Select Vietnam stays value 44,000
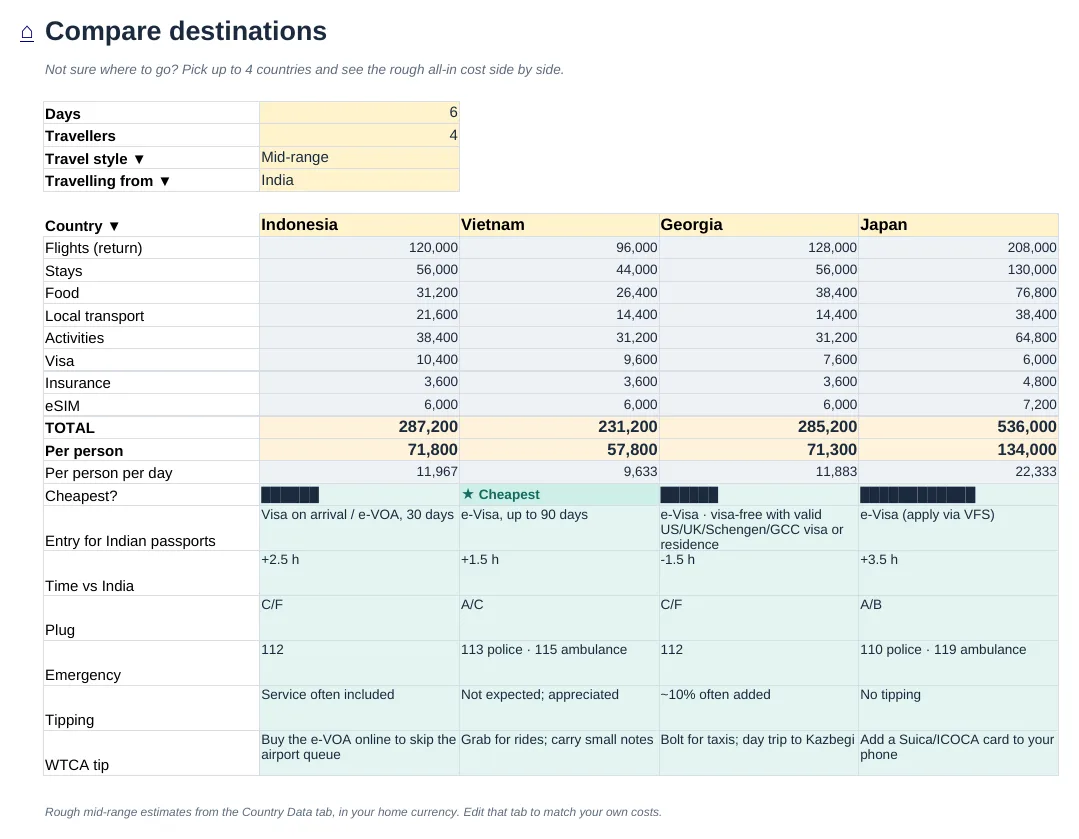1079x839 pixels. [x=559, y=270]
